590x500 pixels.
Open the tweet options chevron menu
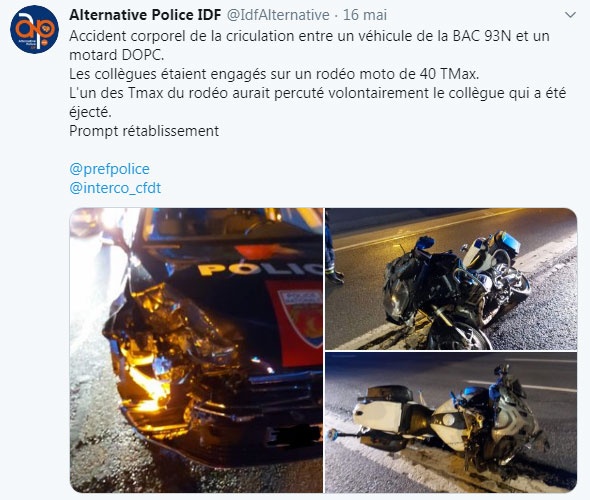570,15
